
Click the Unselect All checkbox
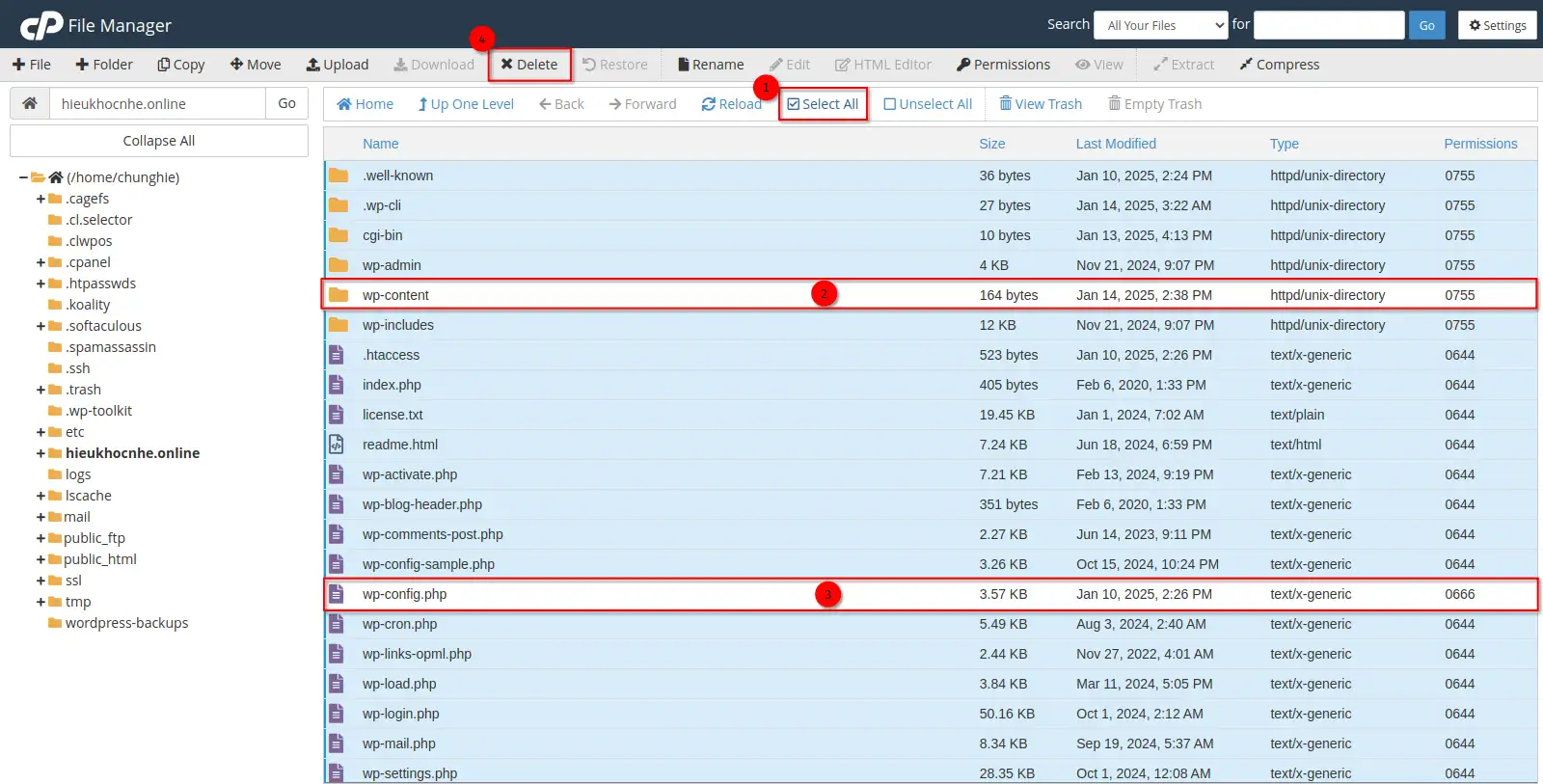coord(890,104)
